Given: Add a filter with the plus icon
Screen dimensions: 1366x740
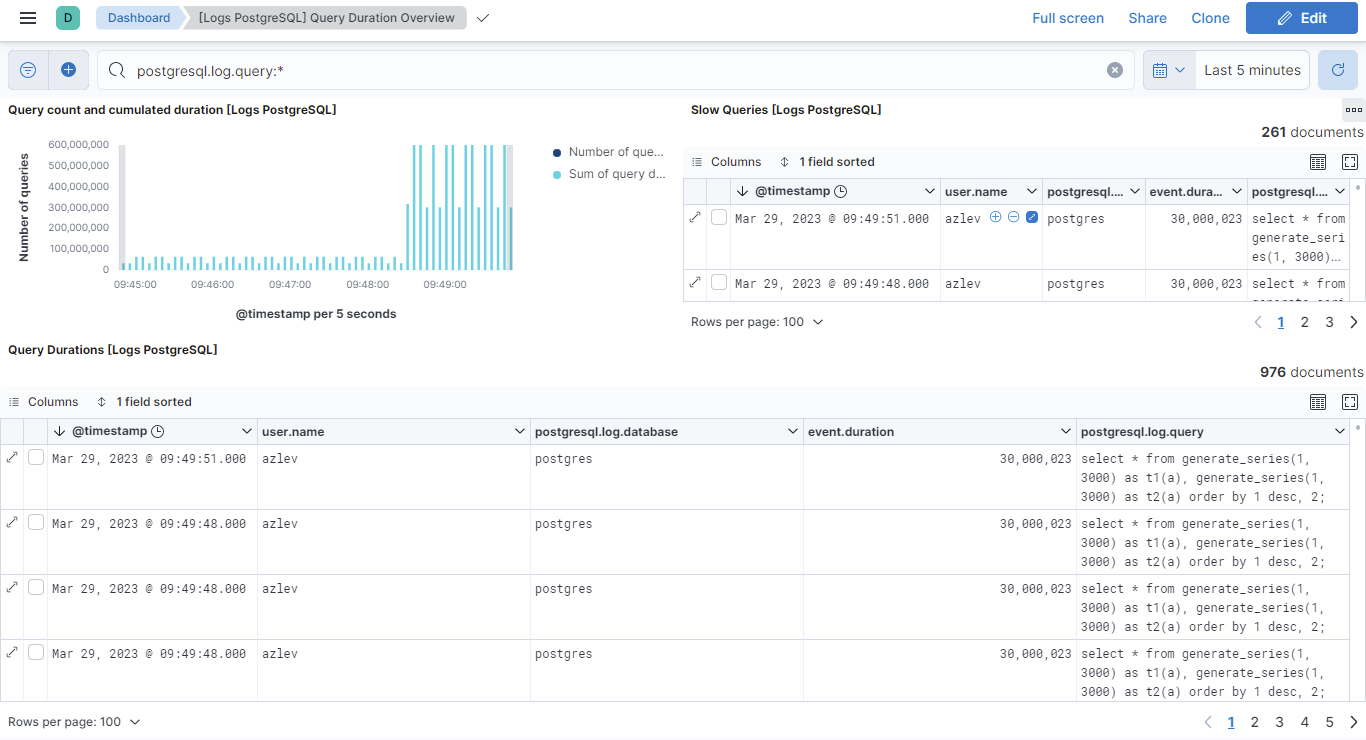Looking at the screenshot, I should [x=66, y=69].
